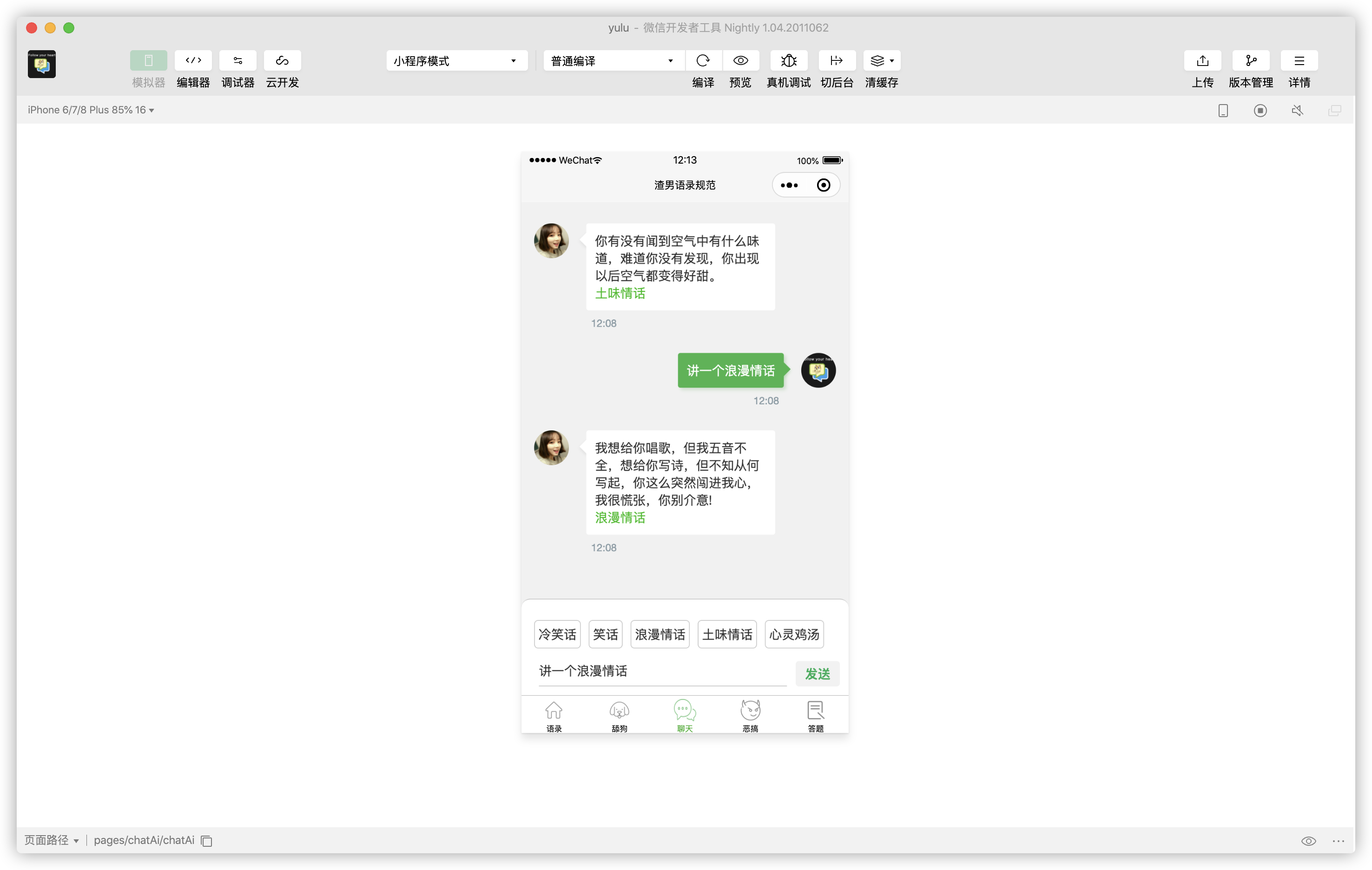
Task: Copy the page path chatAi
Action: tap(207, 841)
